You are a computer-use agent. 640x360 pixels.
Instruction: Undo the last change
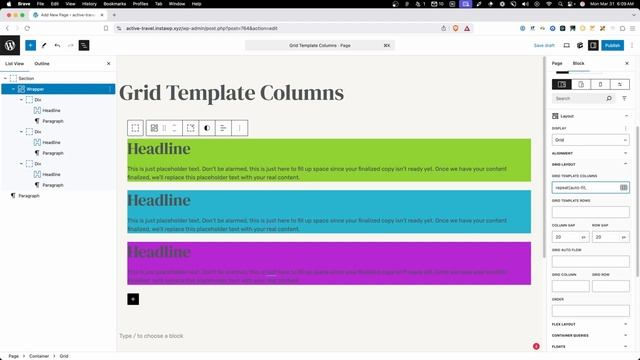(57, 45)
